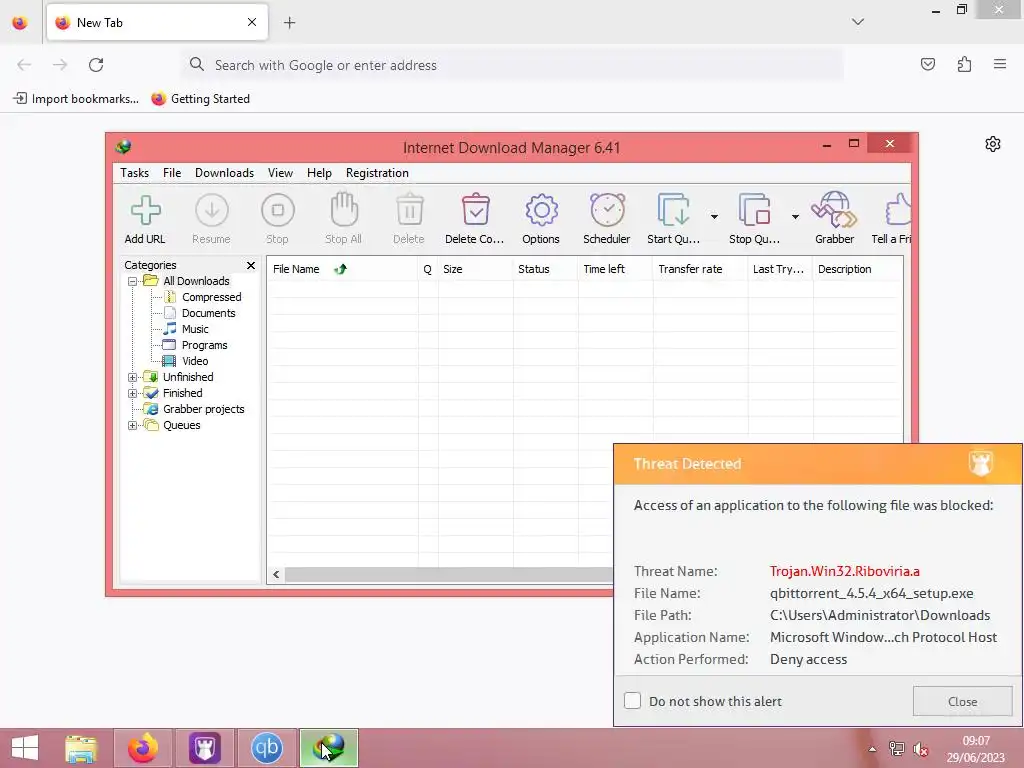1024x768 pixels.
Task: Select the Documents category
Action: (208, 313)
